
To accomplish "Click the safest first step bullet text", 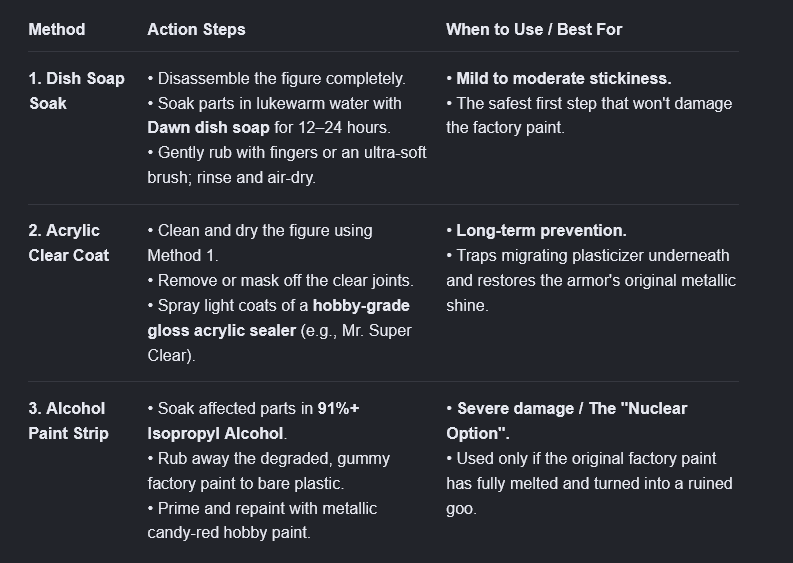I will click(589, 115).
